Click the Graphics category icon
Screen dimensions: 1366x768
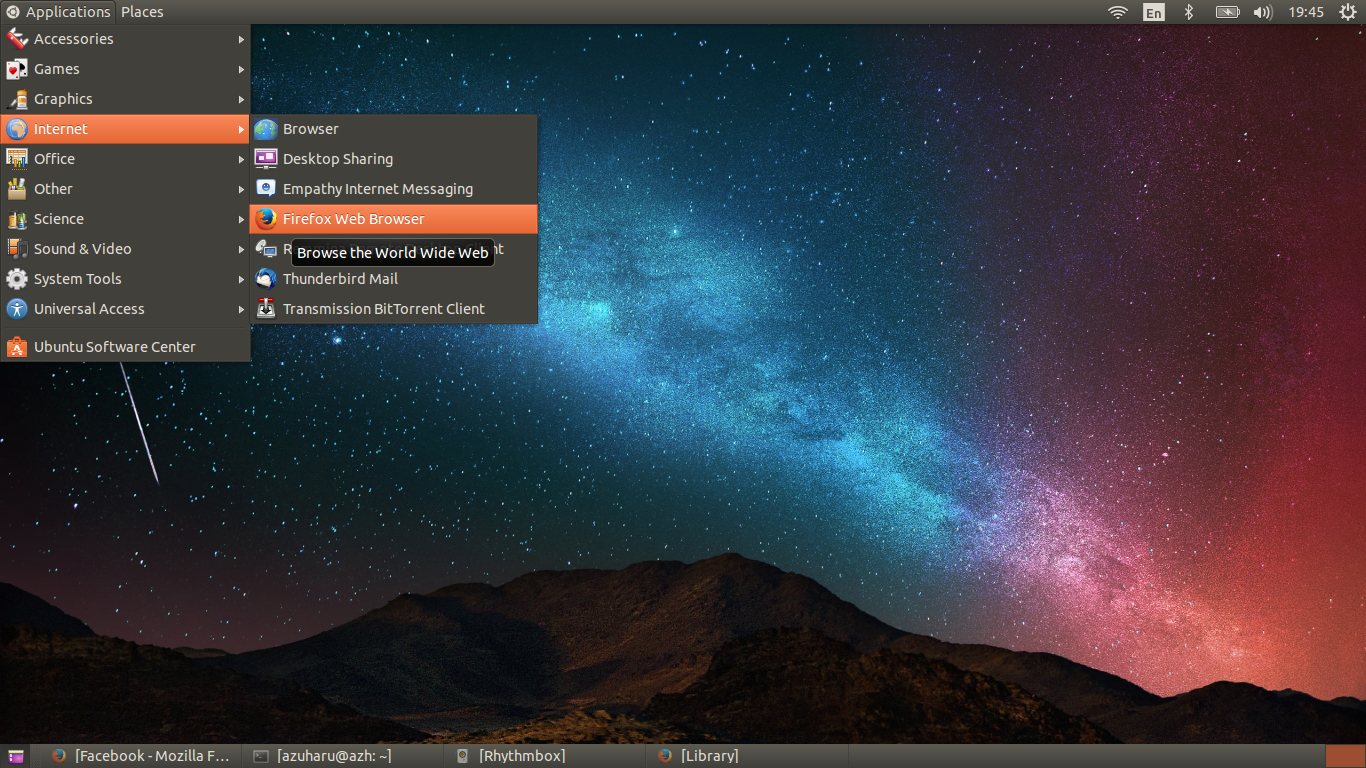pyautogui.click(x=17, y=99)
